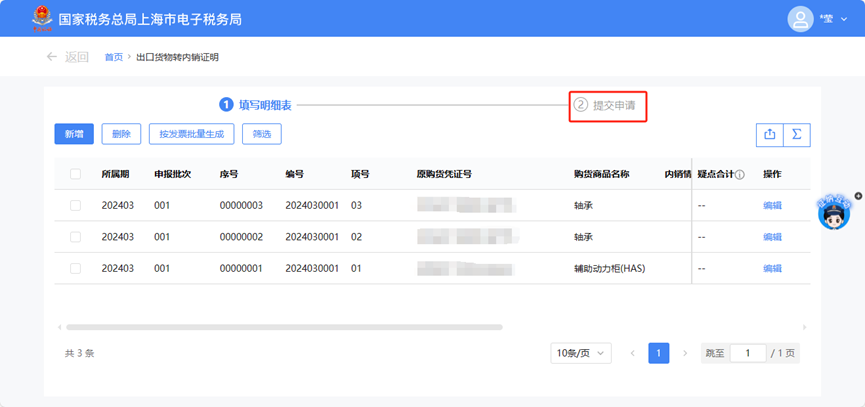
Task: Check the row with 序号 00000003
Action: pos(76,206)
